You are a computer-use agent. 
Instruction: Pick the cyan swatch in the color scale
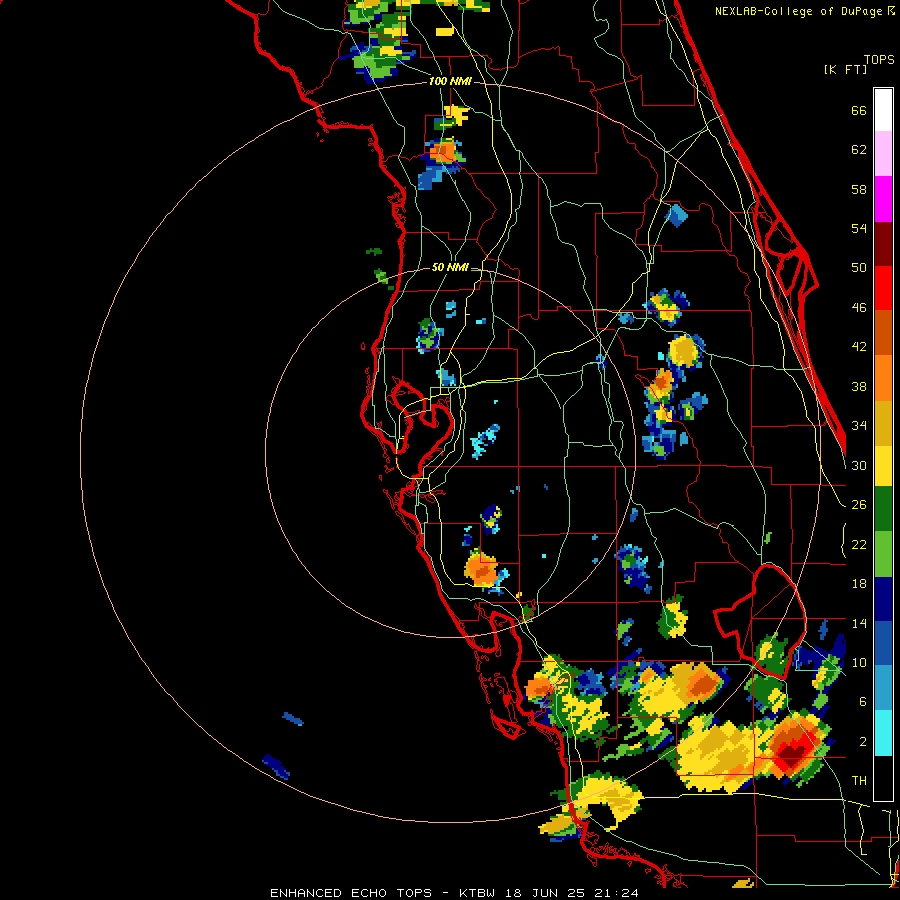tap(883, 734)
